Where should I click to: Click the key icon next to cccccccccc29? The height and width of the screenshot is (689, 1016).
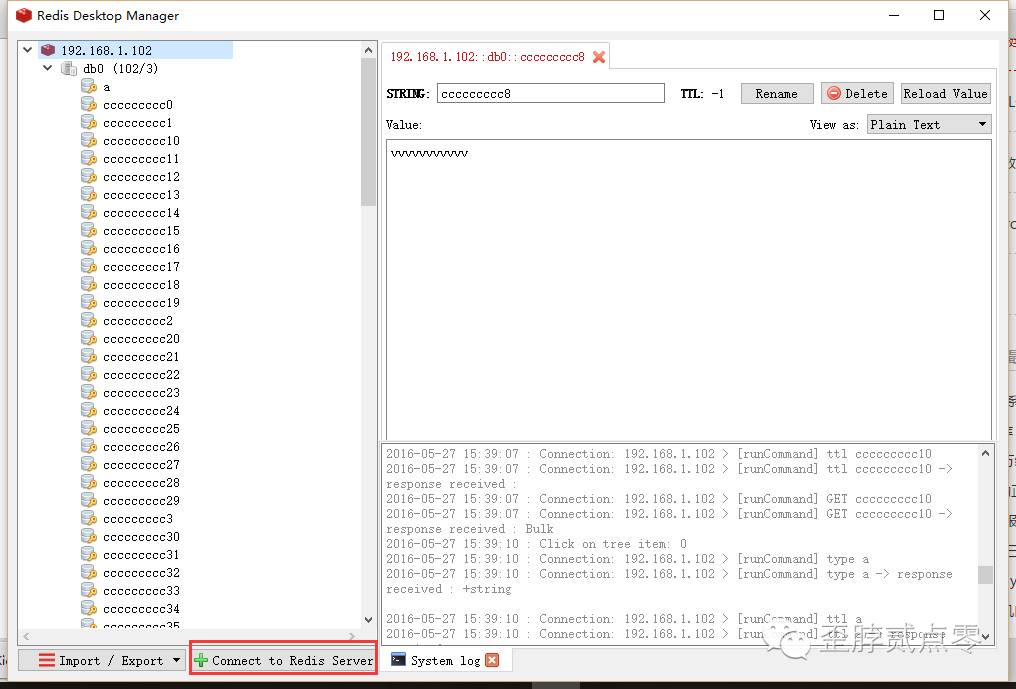(x=89, y=500)
